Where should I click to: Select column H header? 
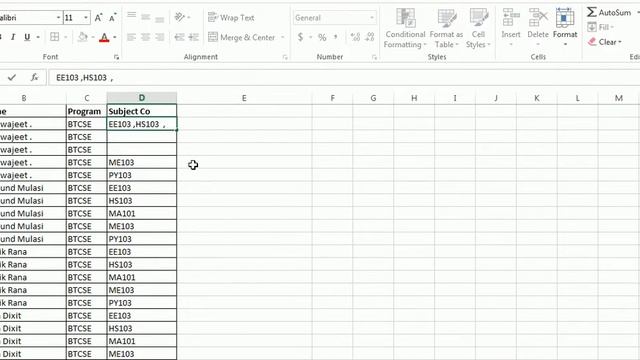tap(414, 98)
